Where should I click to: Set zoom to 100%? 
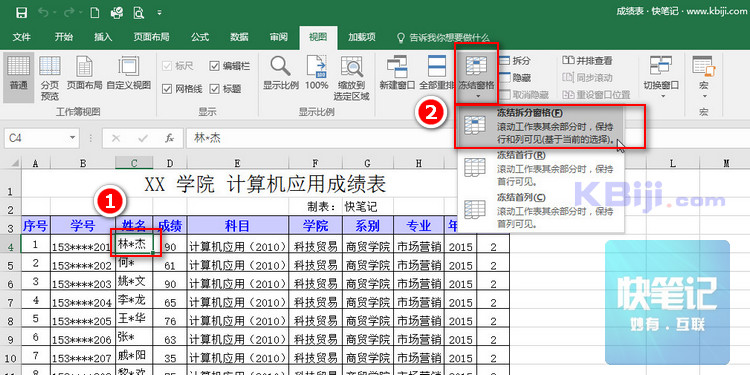[317, 74]
